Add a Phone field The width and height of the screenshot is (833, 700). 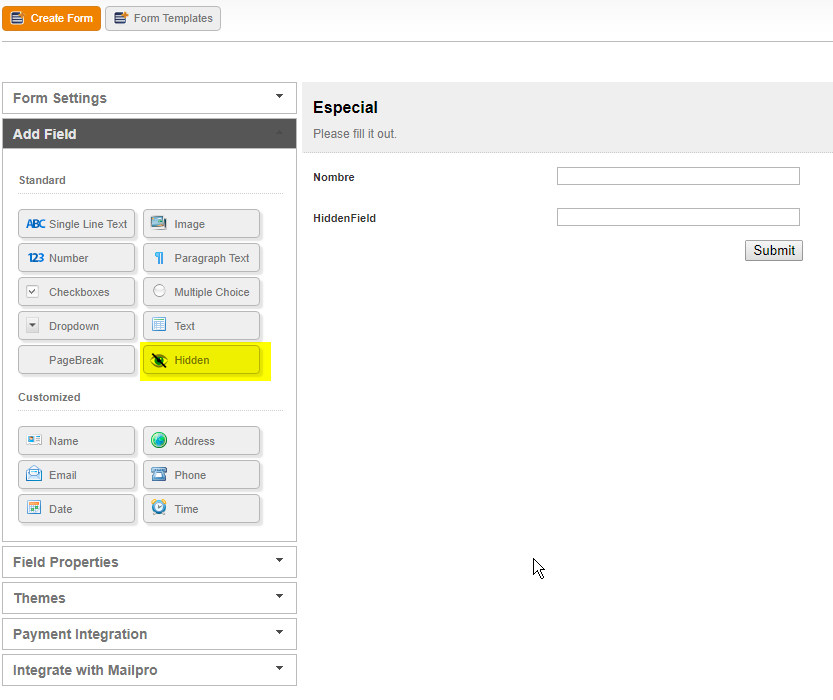click(201, 475)
